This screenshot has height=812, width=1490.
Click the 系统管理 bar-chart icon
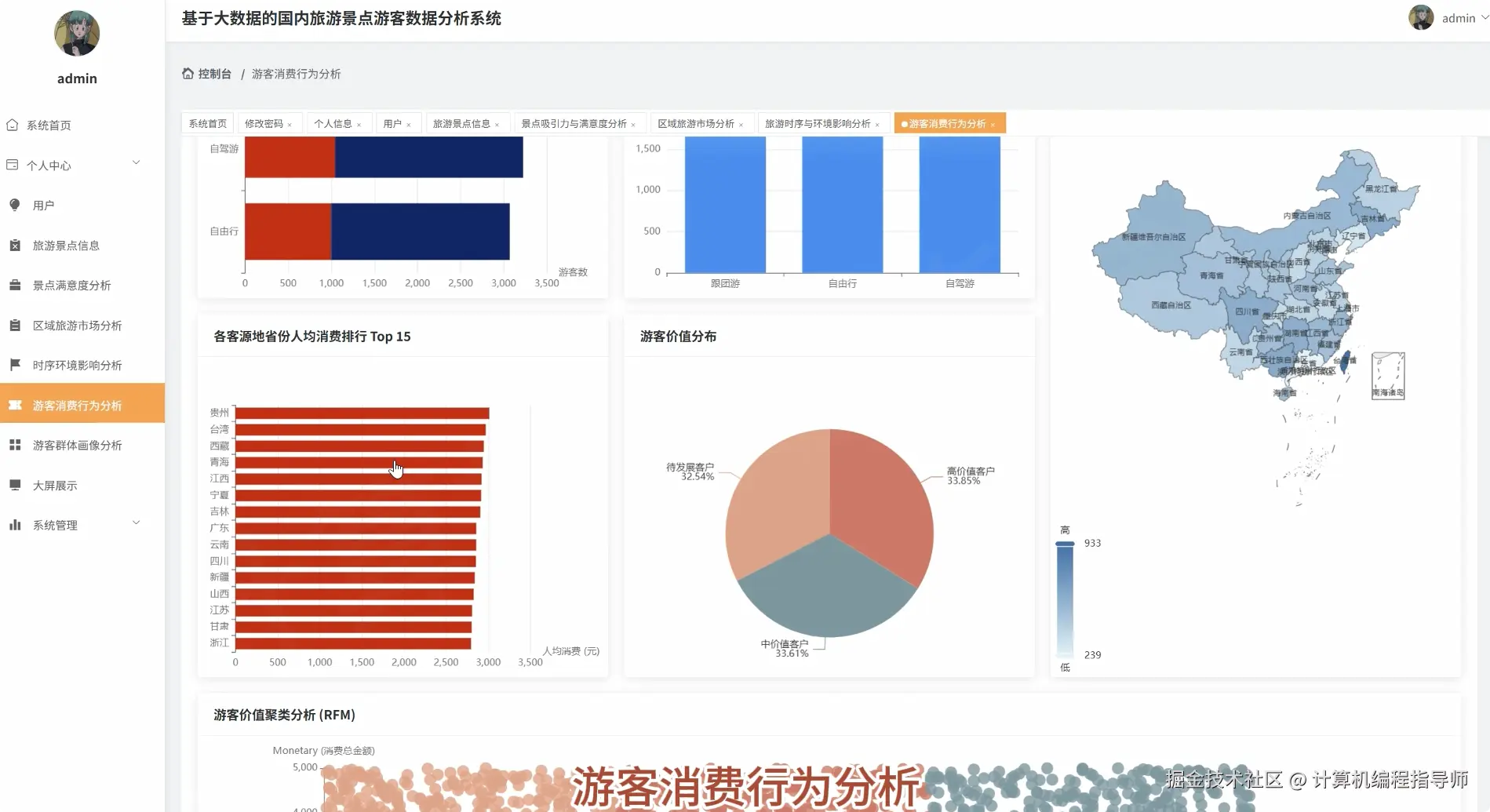point(14,524)
